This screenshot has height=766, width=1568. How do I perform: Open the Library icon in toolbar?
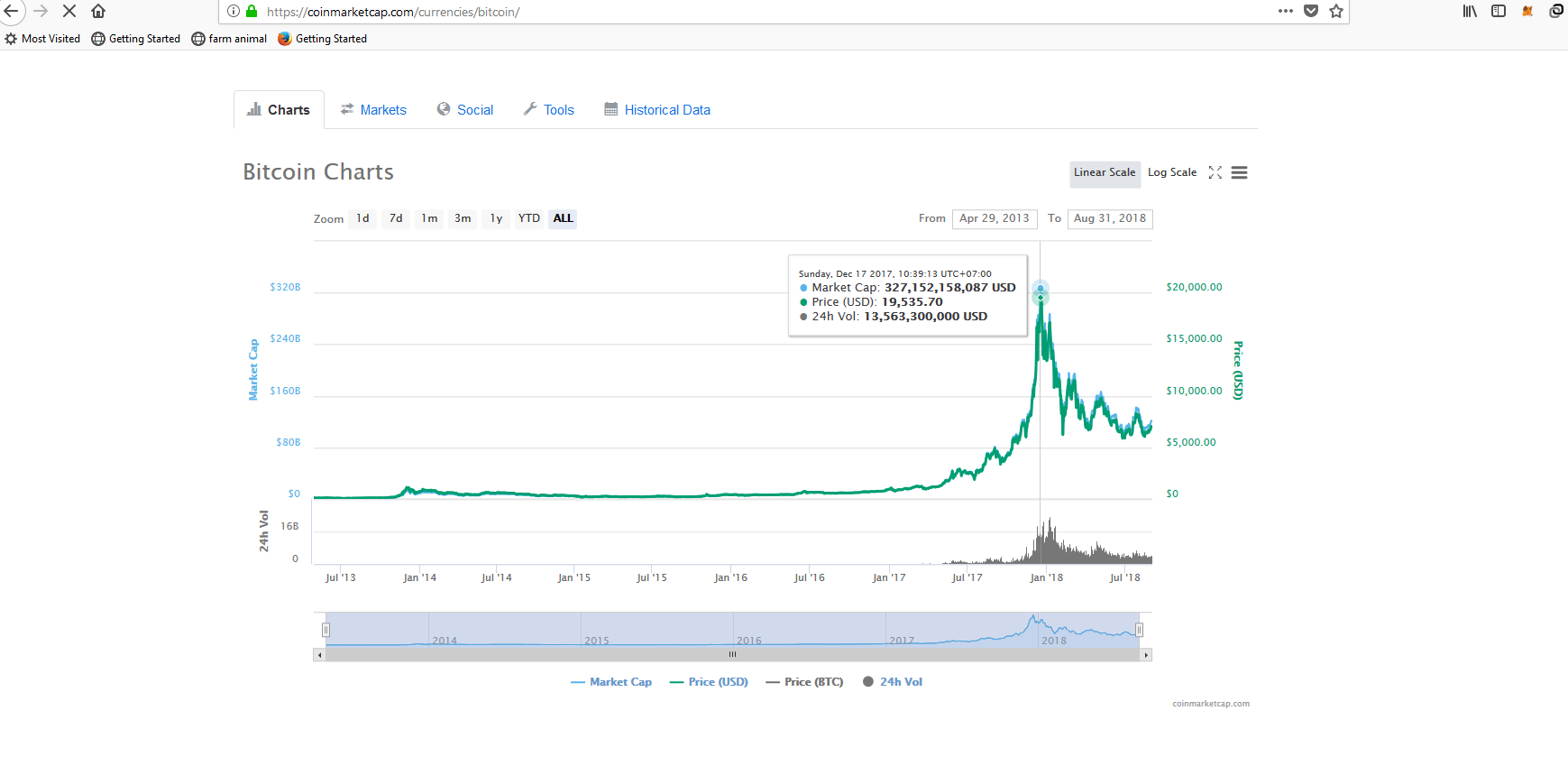click(1470, 12)
